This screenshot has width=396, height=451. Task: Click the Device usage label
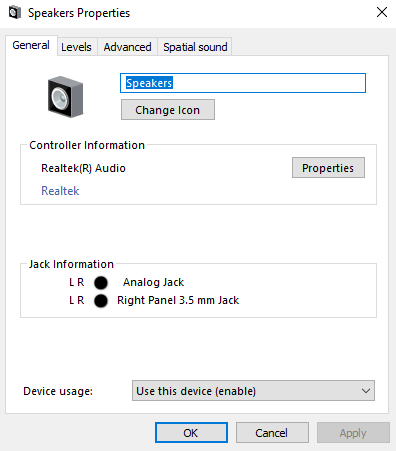(x=58, y=391)
